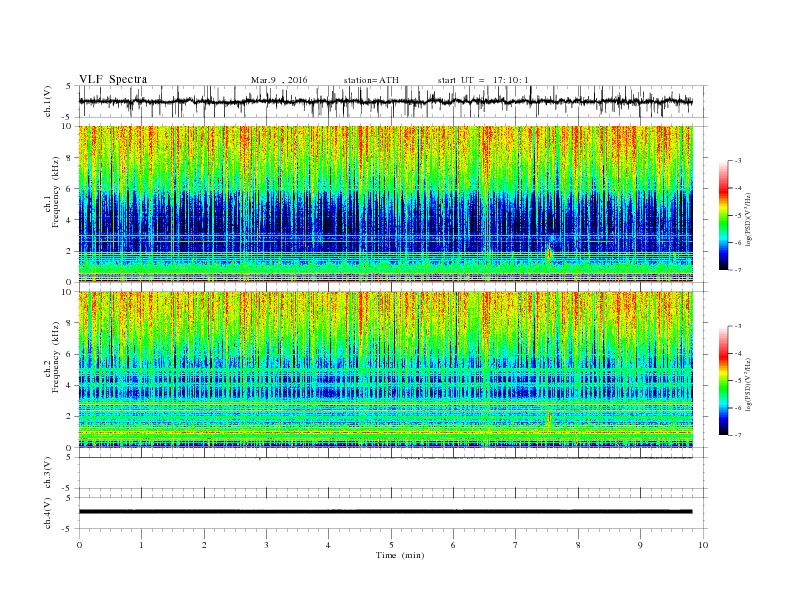
Task: Click the "-3" tick on ch.1 colorbar
Action: (x=738, y=161)
